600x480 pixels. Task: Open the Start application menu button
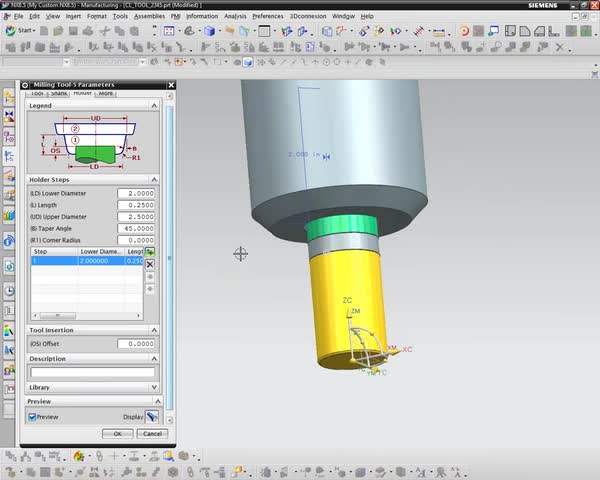(x=20, y=30)
